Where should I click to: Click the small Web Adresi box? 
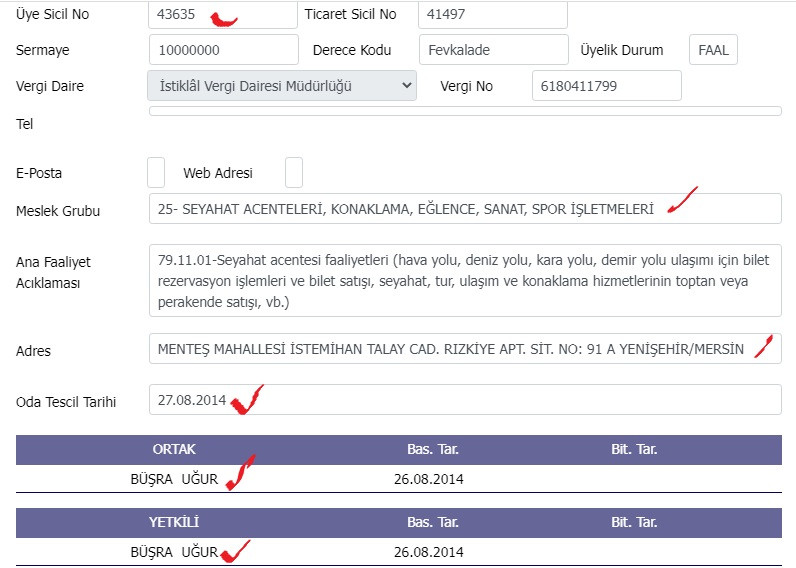294,173
